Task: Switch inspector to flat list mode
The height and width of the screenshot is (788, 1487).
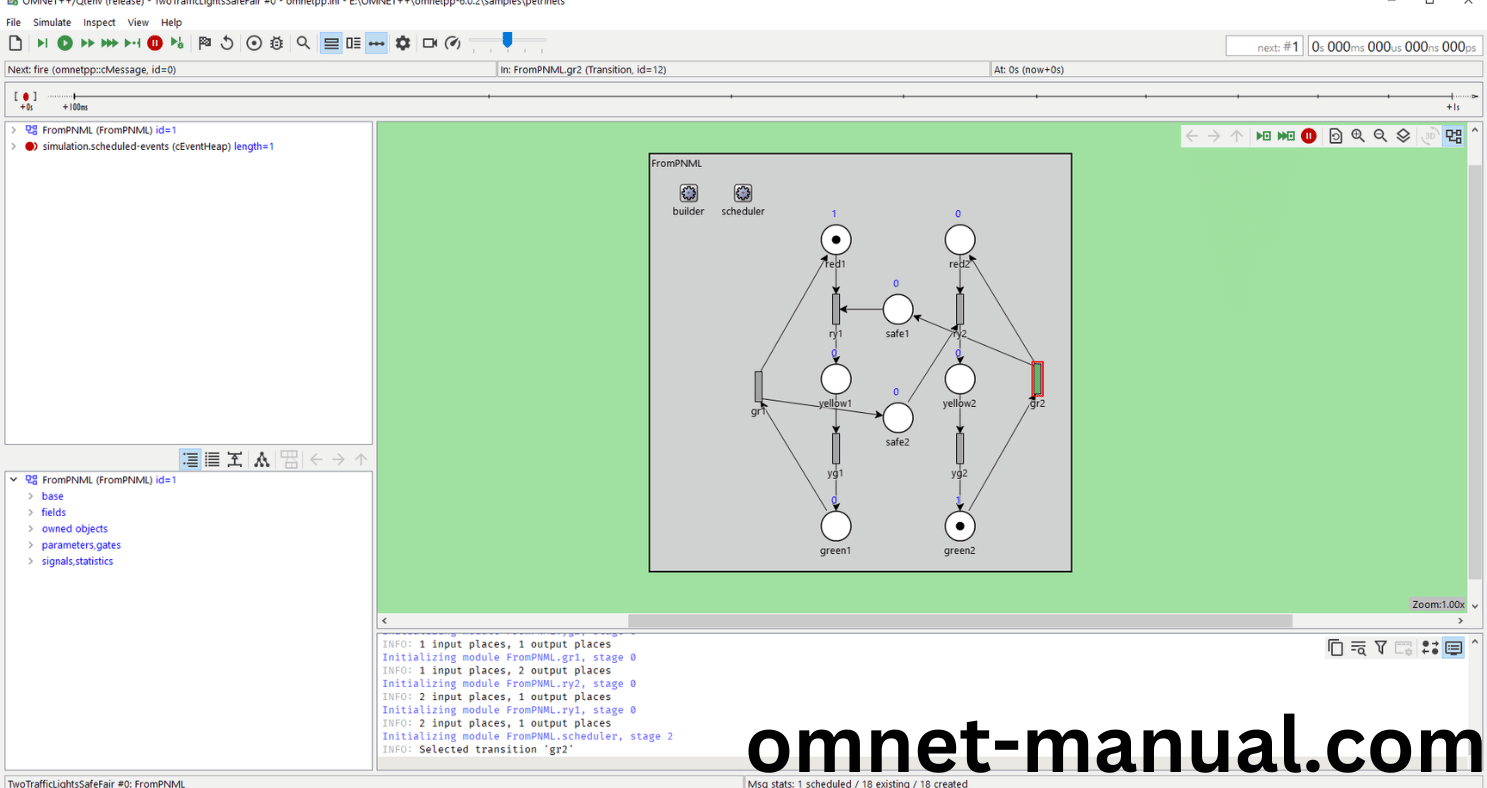Action: pyautogui.click(x=212, y=460)
